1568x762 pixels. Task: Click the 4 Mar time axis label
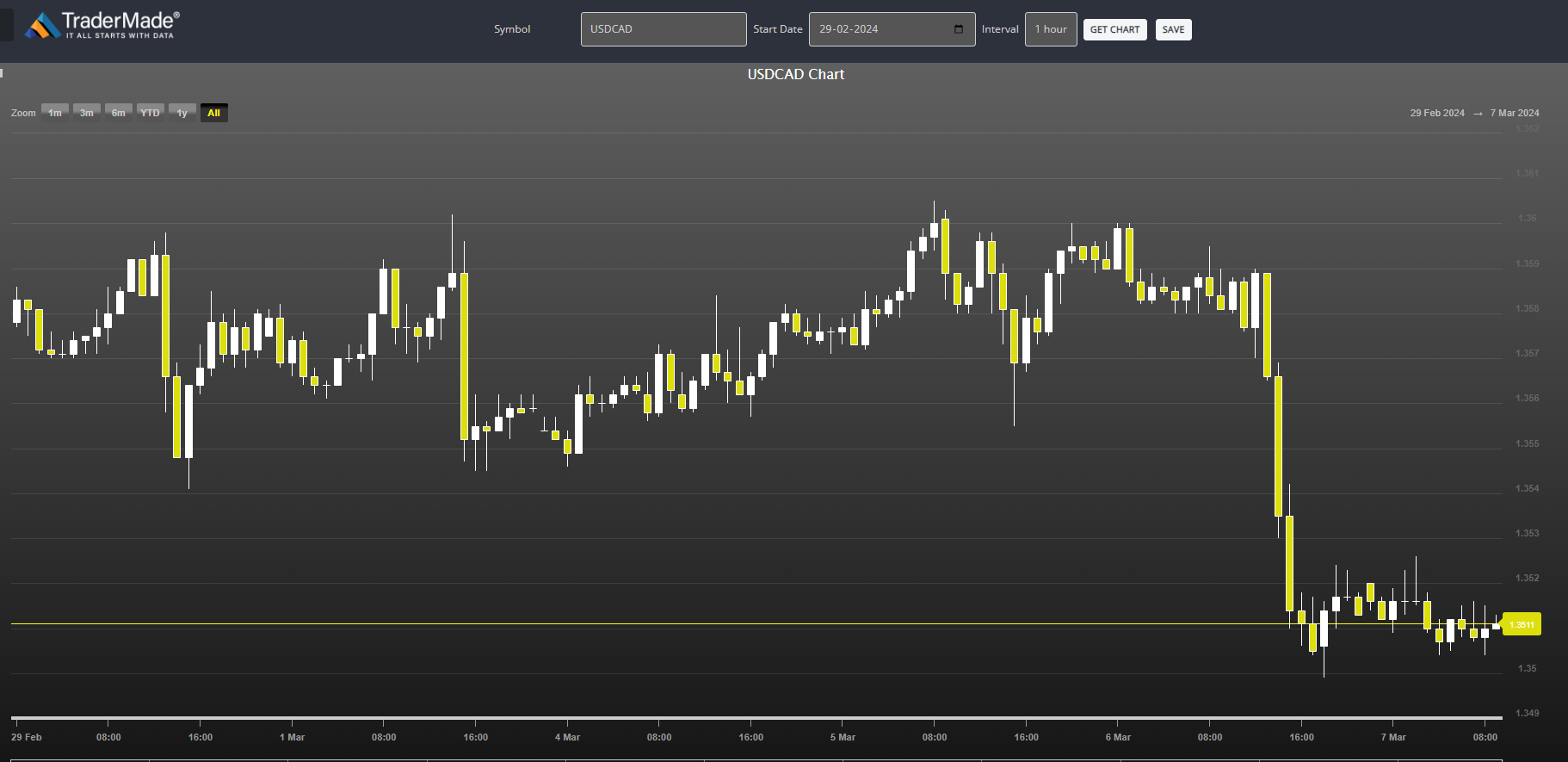567,737
